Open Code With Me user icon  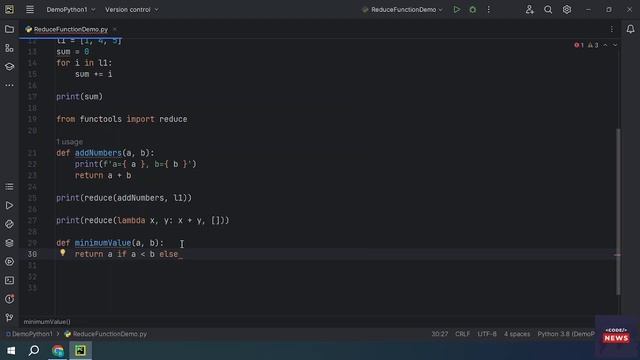pos(529,9)
